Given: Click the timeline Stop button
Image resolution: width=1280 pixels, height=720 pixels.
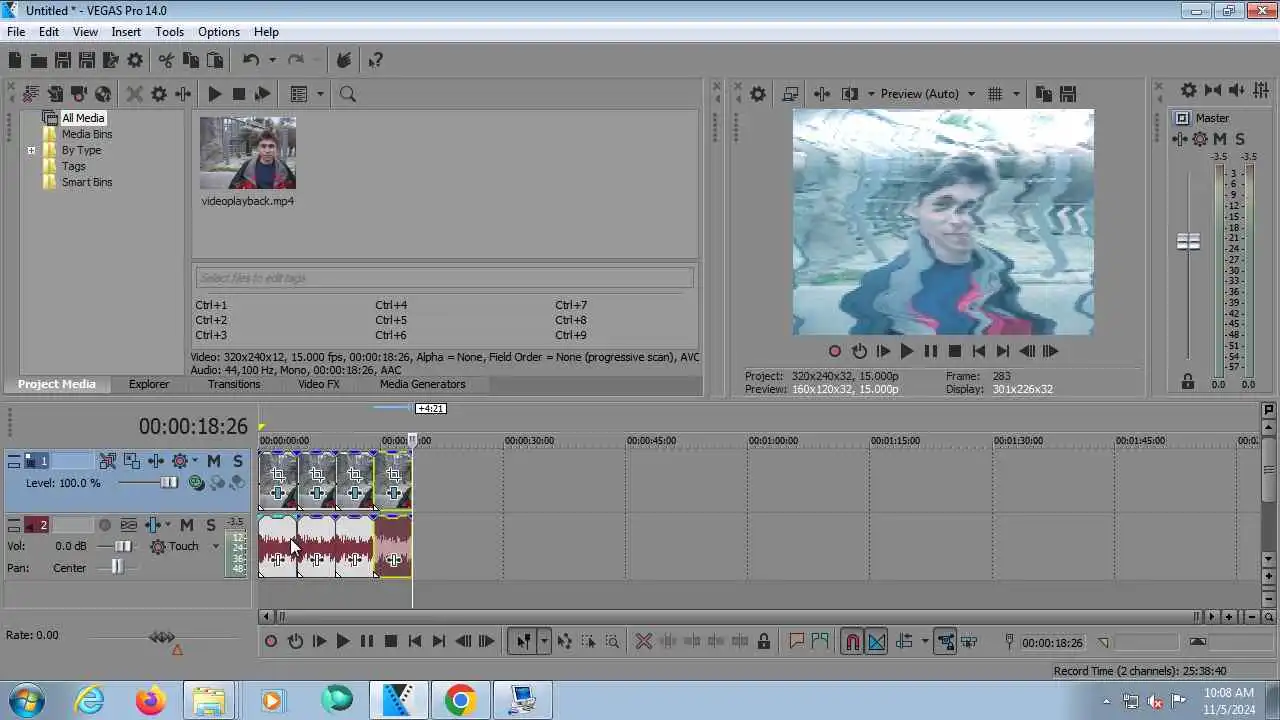Looking at the screenshot, I should 391,642.
